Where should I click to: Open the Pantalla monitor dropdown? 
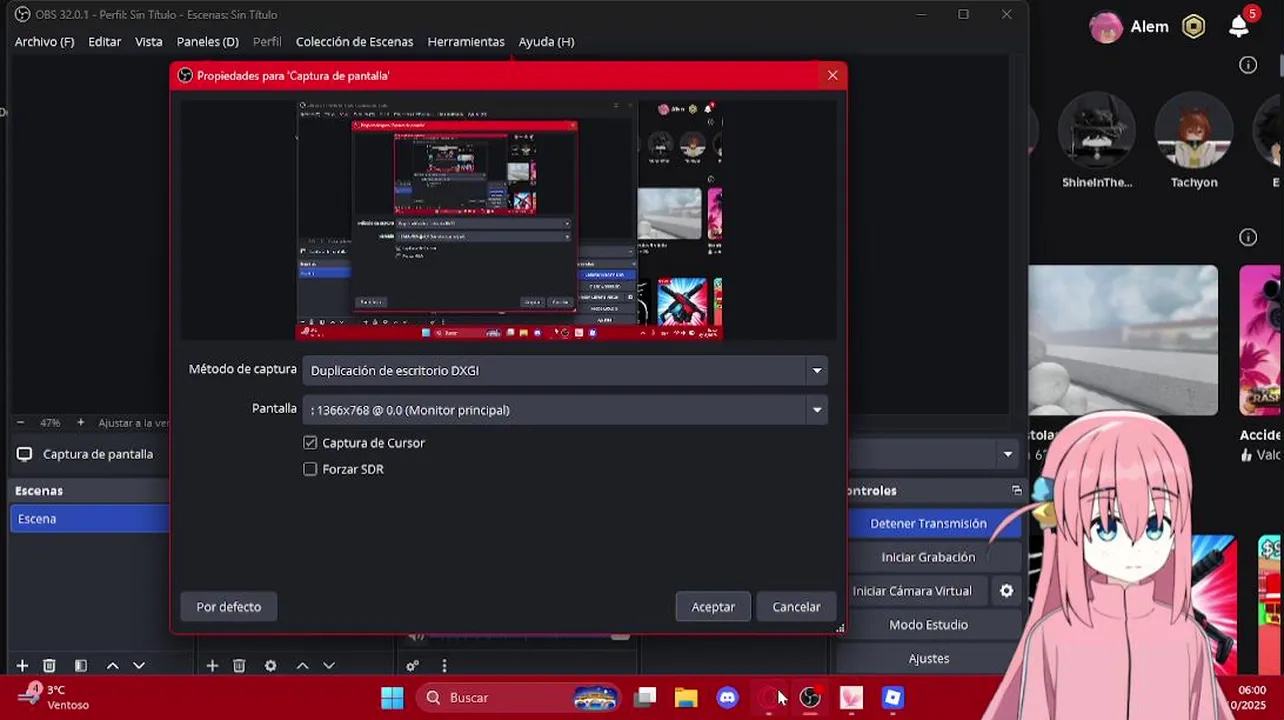[565, 410]
